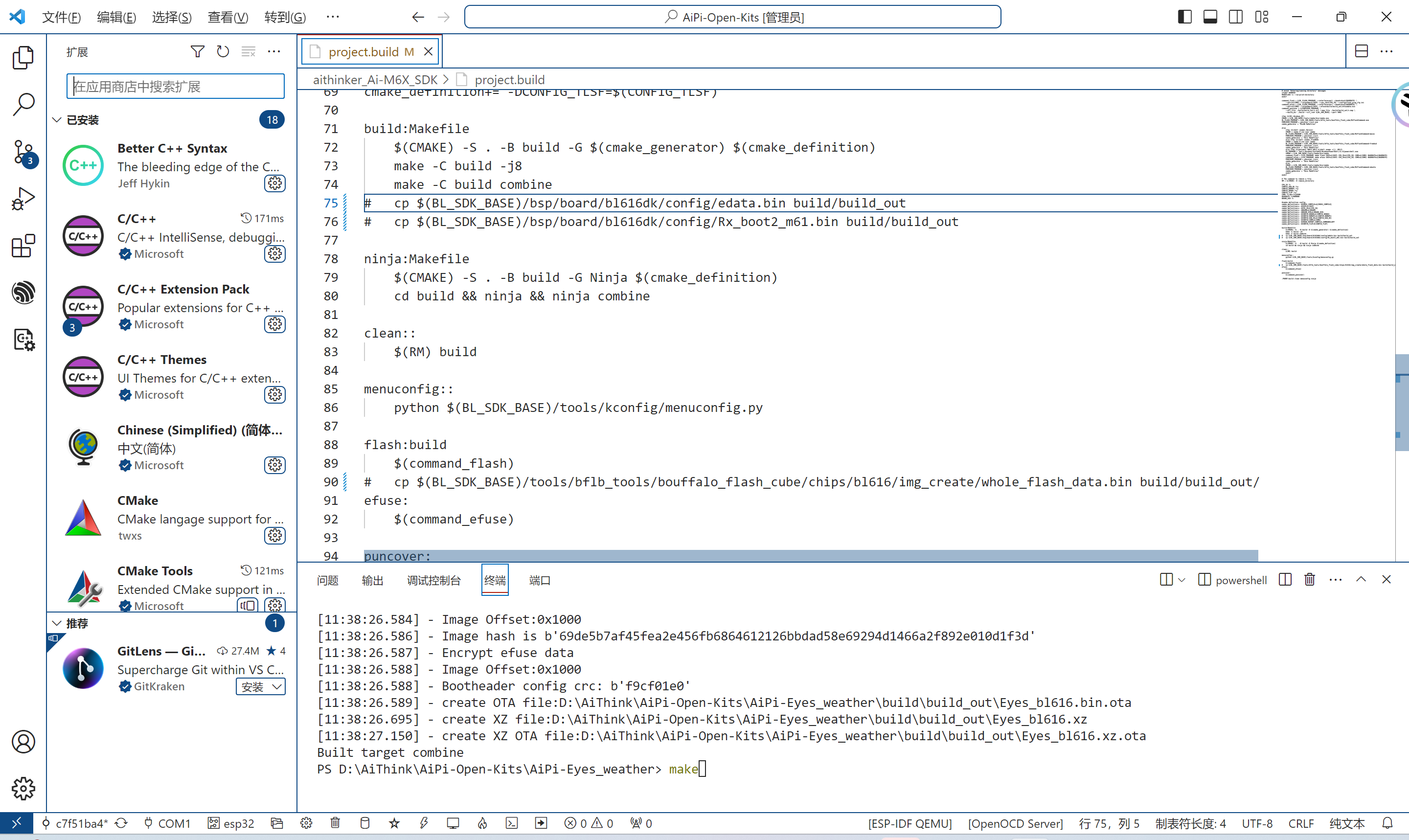Kill the terminal with trash icon
The width and height of the screenshot is (1409, 840).
click(x=1309, y=579)
